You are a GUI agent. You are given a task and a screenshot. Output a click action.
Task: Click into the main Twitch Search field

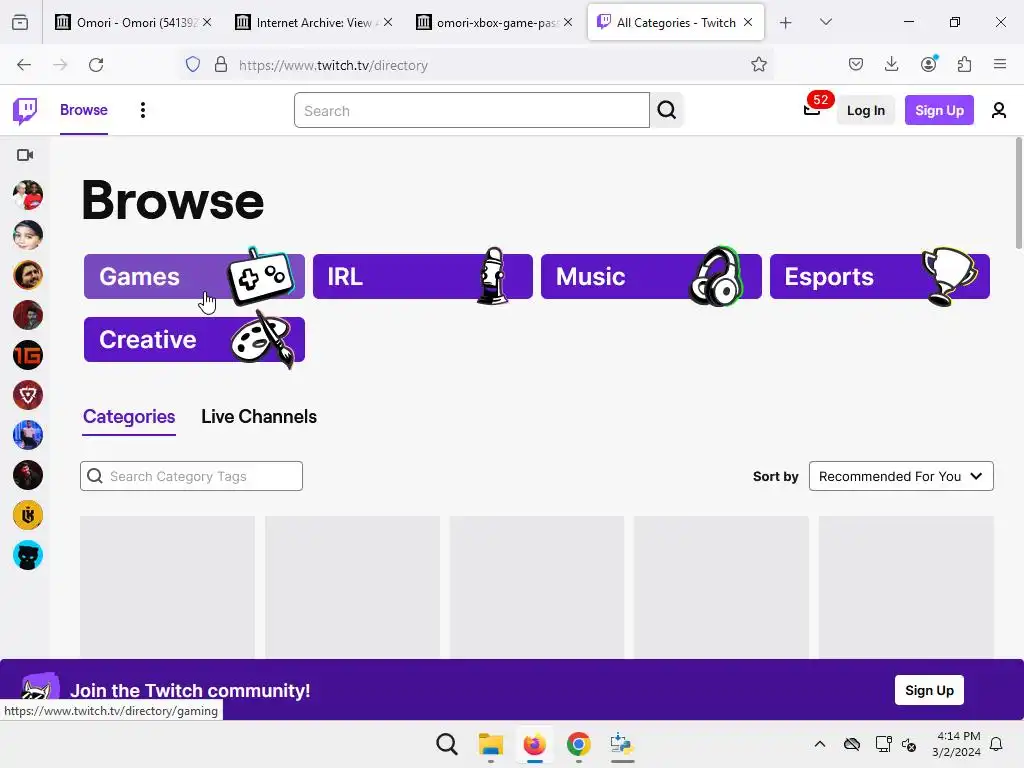[472, 110]
